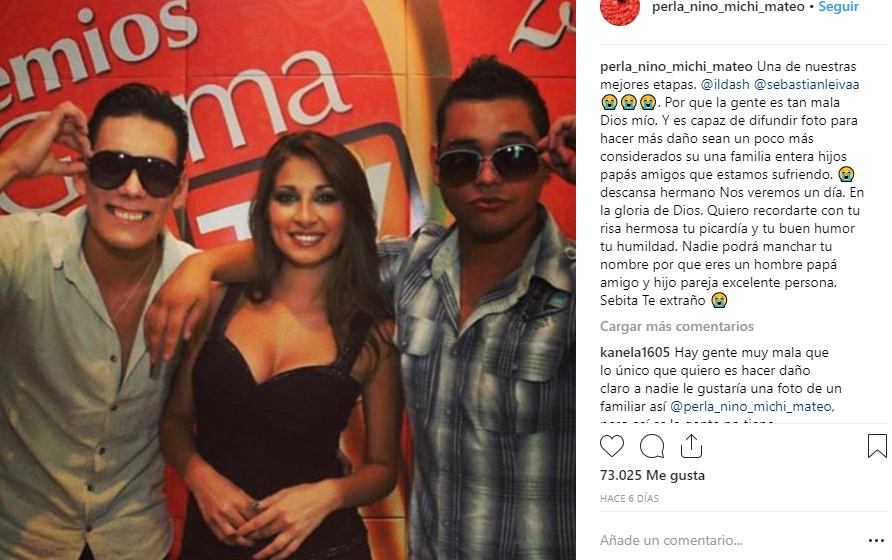
Task: Open perla_nino_michi_mateo profile in header
Action: [x=728, y=7]
